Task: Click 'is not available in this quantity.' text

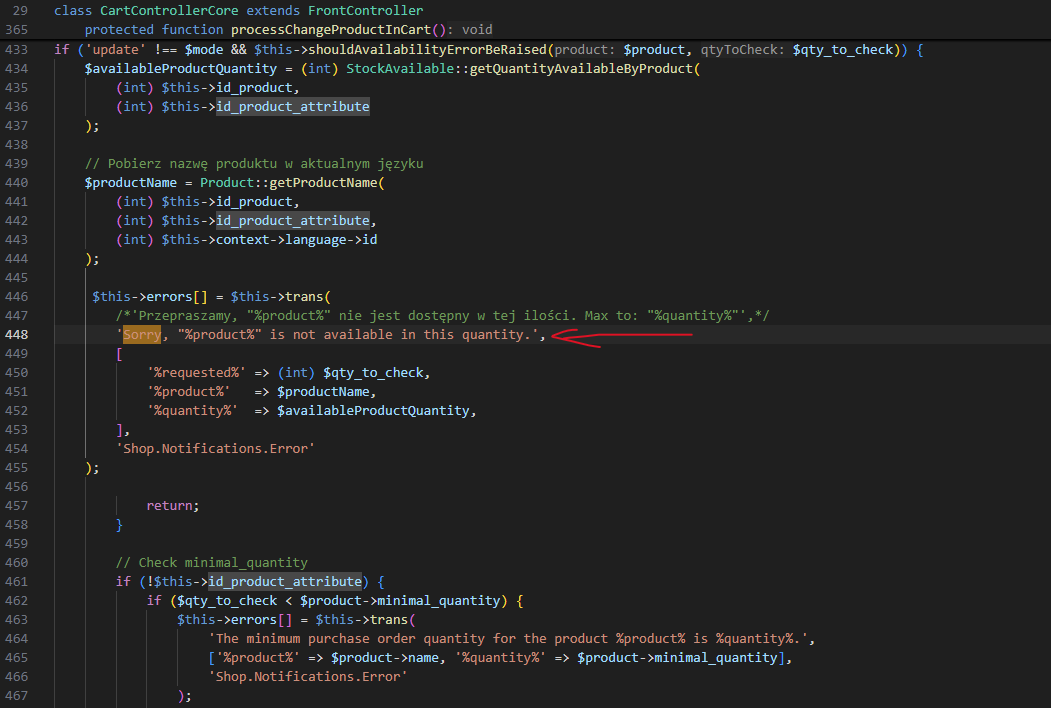Action: (x=400, y=335)
